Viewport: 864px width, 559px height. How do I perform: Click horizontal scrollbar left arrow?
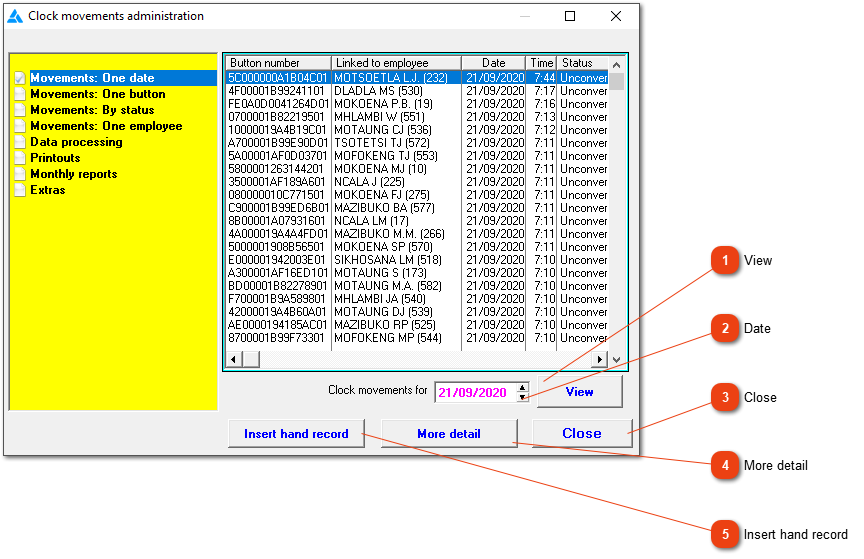[x=234, y=359]
